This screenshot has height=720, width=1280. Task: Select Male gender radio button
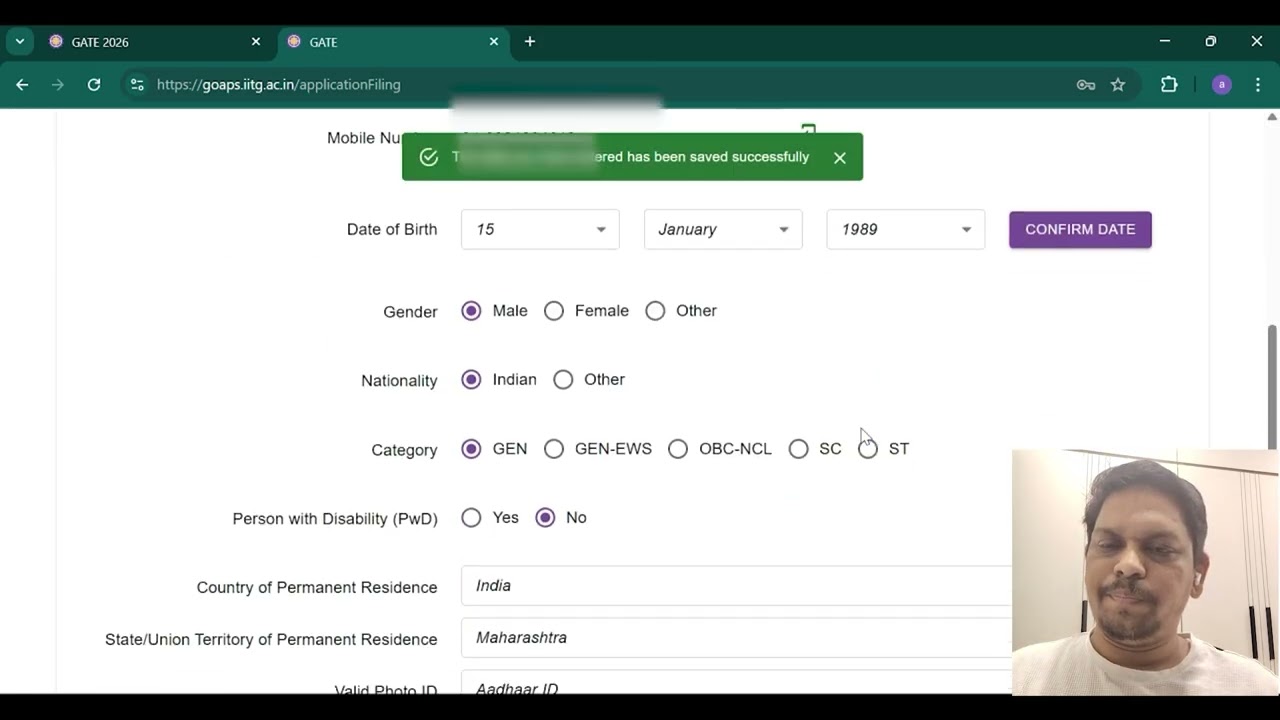click(x=471, y=311)
